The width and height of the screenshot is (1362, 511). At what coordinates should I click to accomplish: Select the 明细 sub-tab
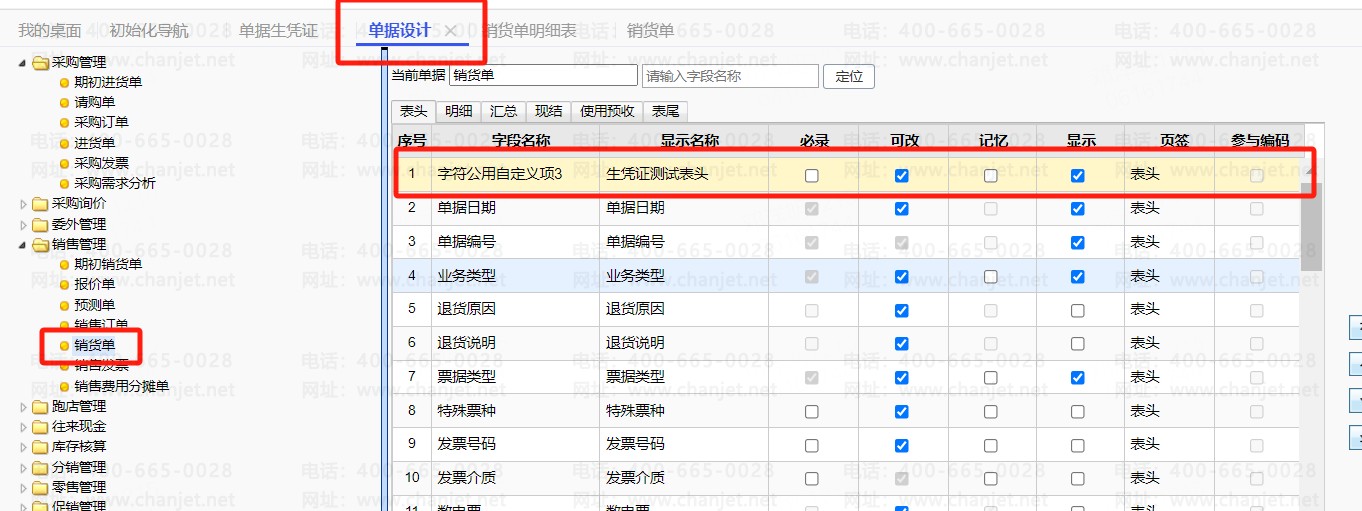coord(459,111)
